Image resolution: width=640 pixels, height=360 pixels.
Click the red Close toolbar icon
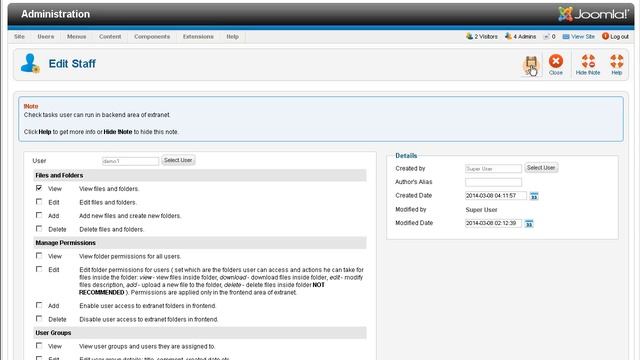coord(556,64)
